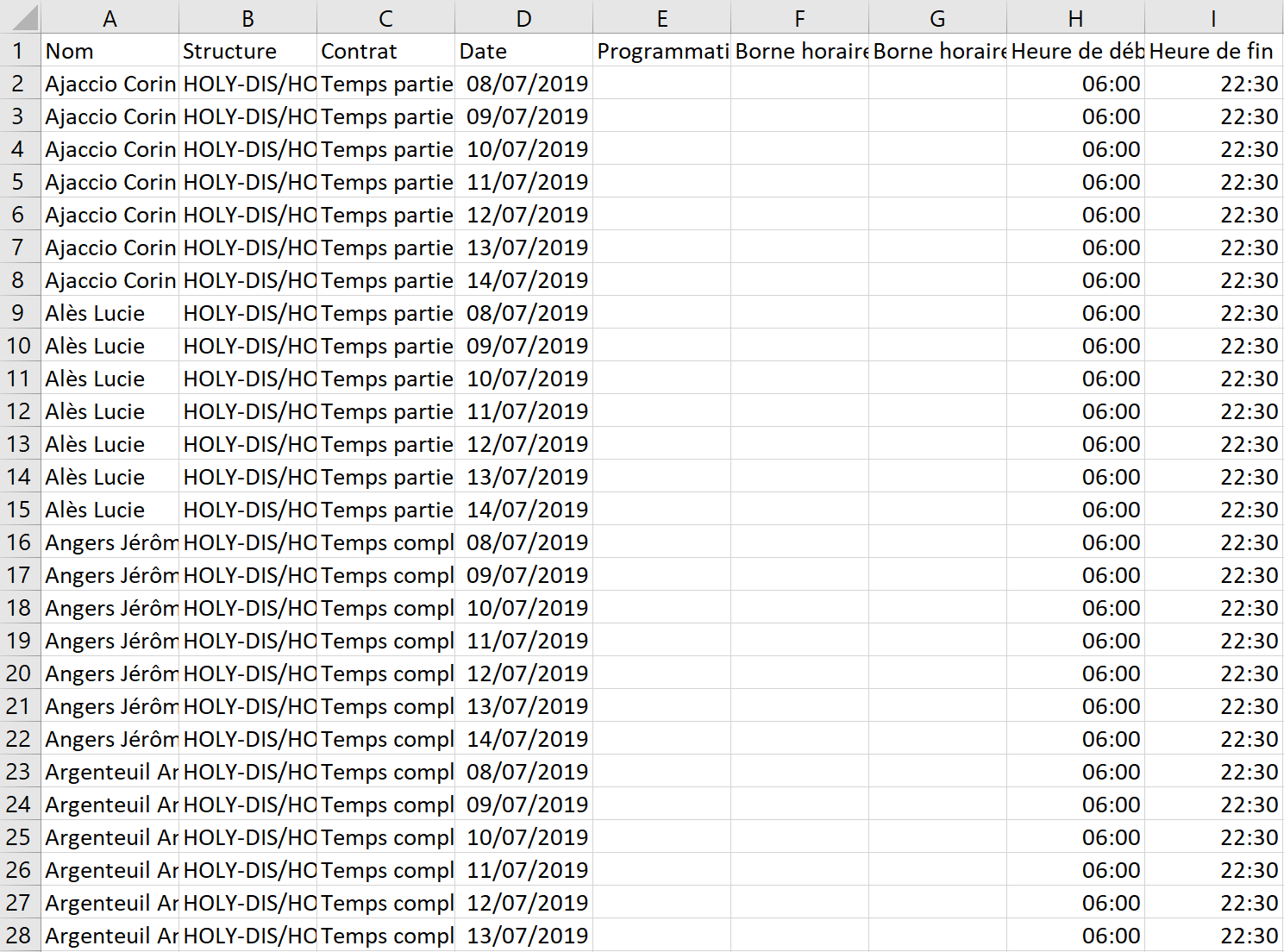Select column A header
The width and height of the screenshot is (1284, 952).
110,18
